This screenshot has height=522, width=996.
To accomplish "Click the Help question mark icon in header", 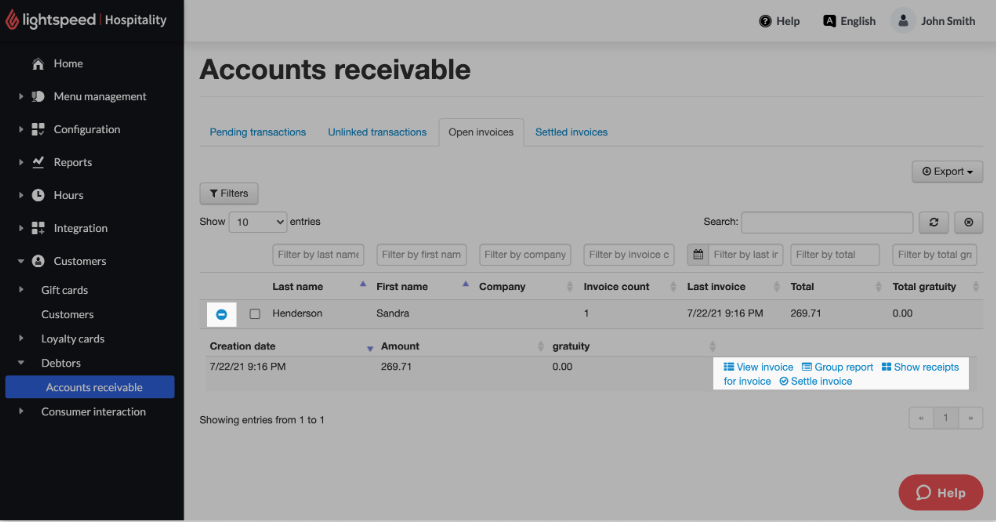I will [765, 21].
